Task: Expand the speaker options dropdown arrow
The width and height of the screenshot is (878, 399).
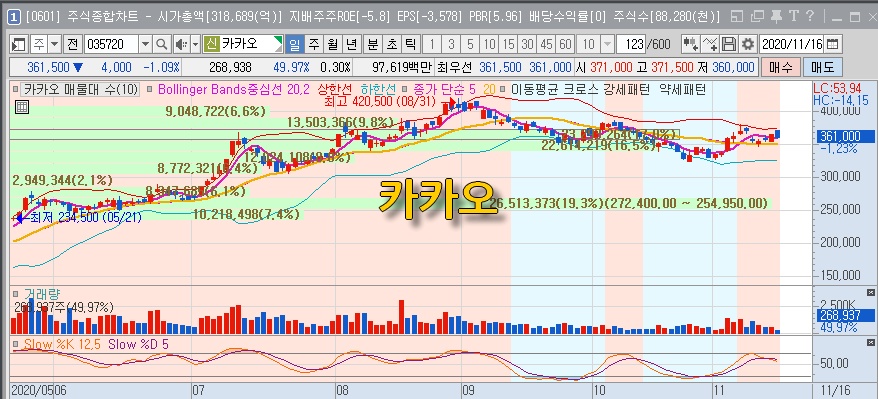Action: [195, 44]
